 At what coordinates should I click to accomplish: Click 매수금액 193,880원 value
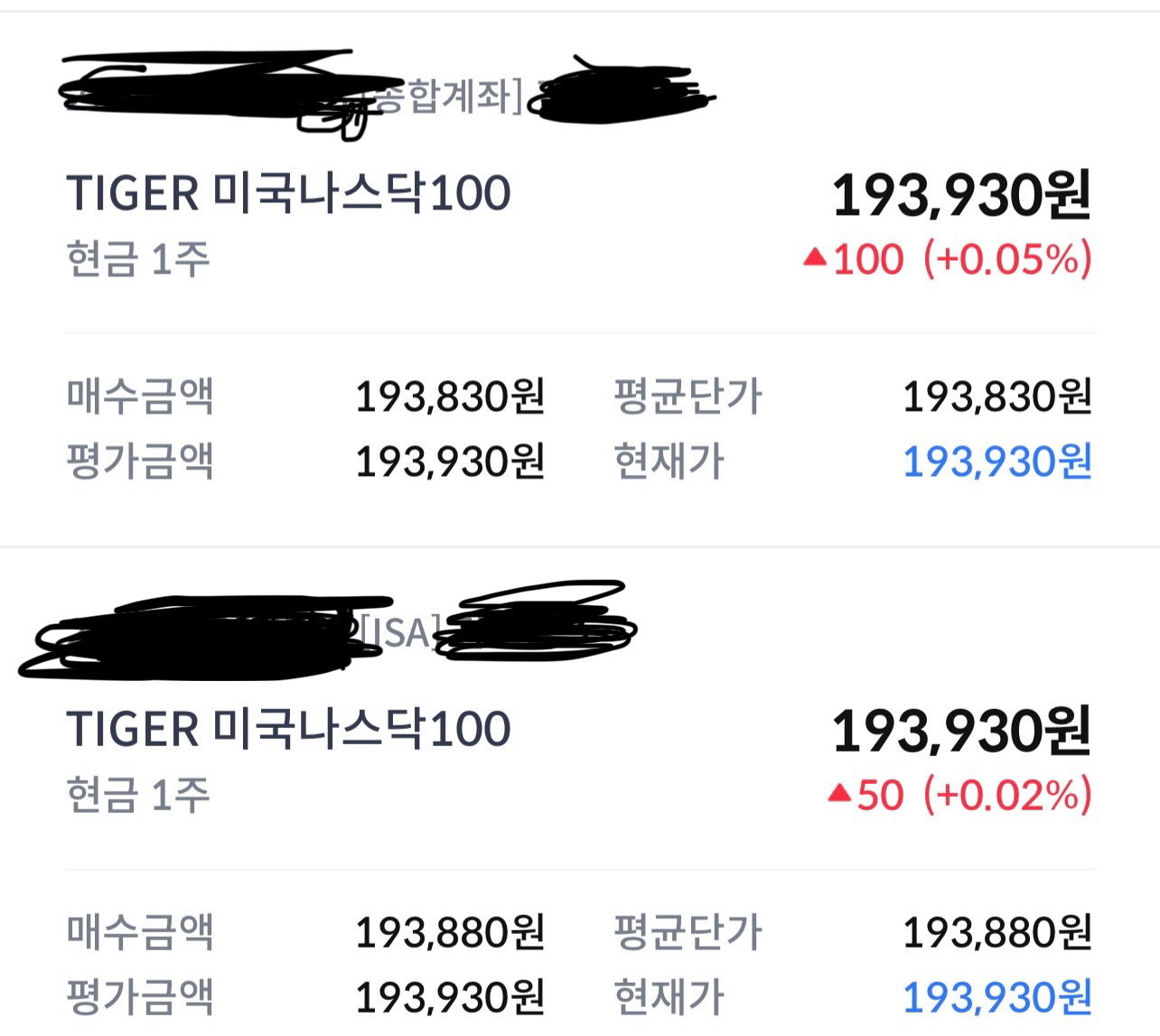(x=450, y=932)
